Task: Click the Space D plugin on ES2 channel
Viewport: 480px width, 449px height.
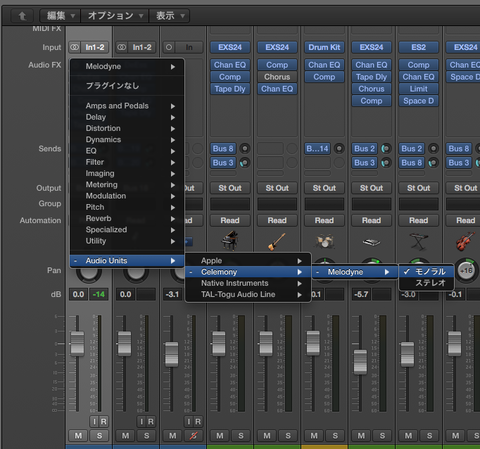Action: click(x=419, y=101)
